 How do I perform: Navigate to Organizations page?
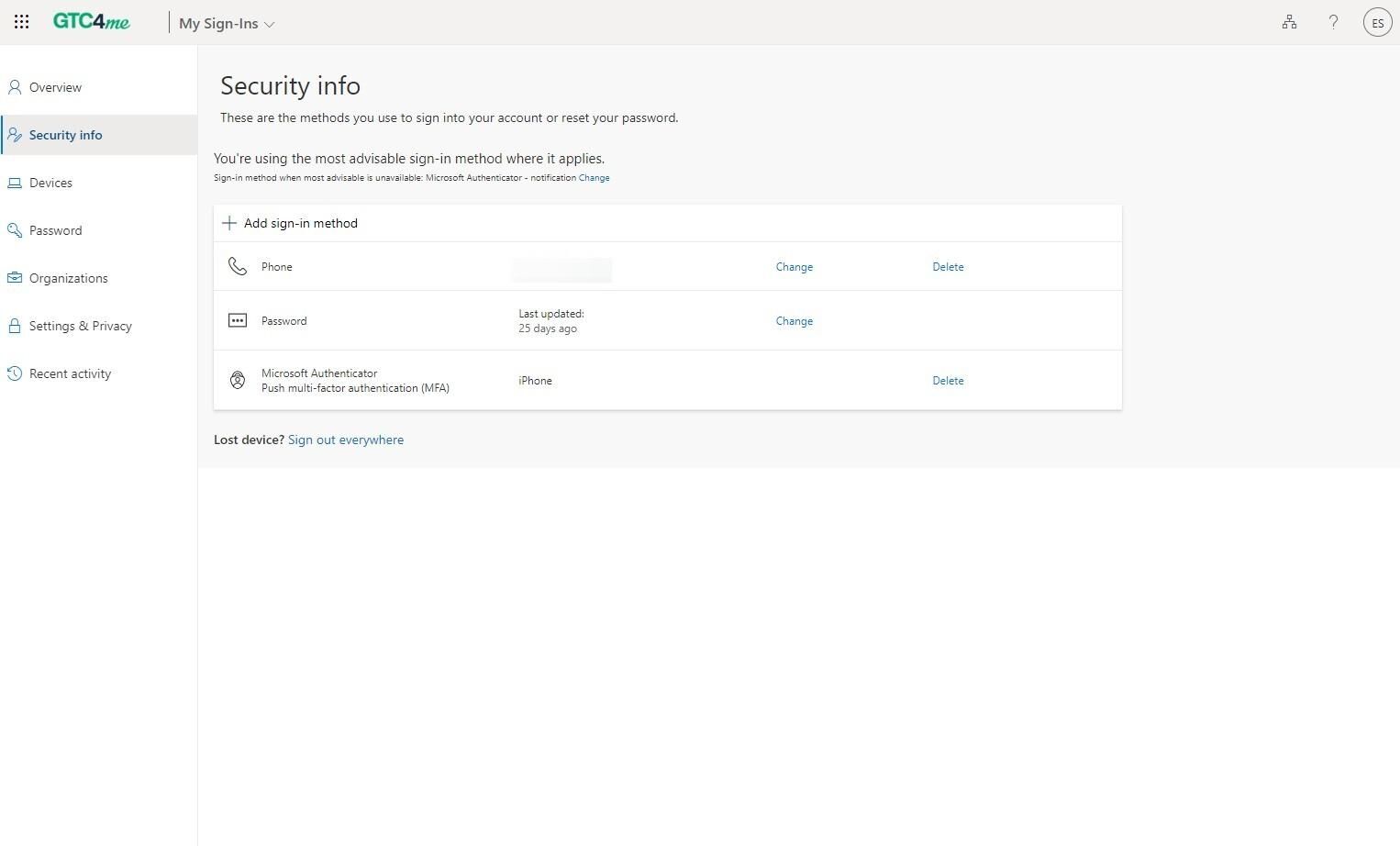click(68, 278)
